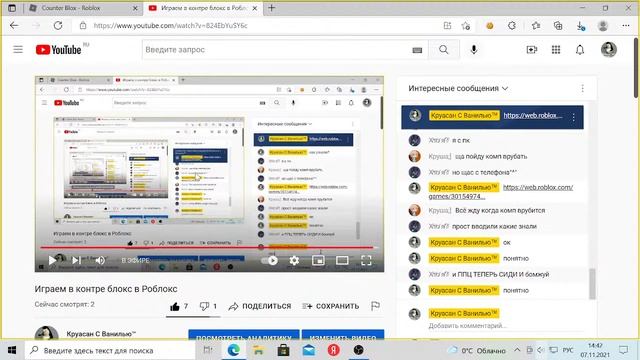
Task: Go back in browser
Action: pos(14,26)
